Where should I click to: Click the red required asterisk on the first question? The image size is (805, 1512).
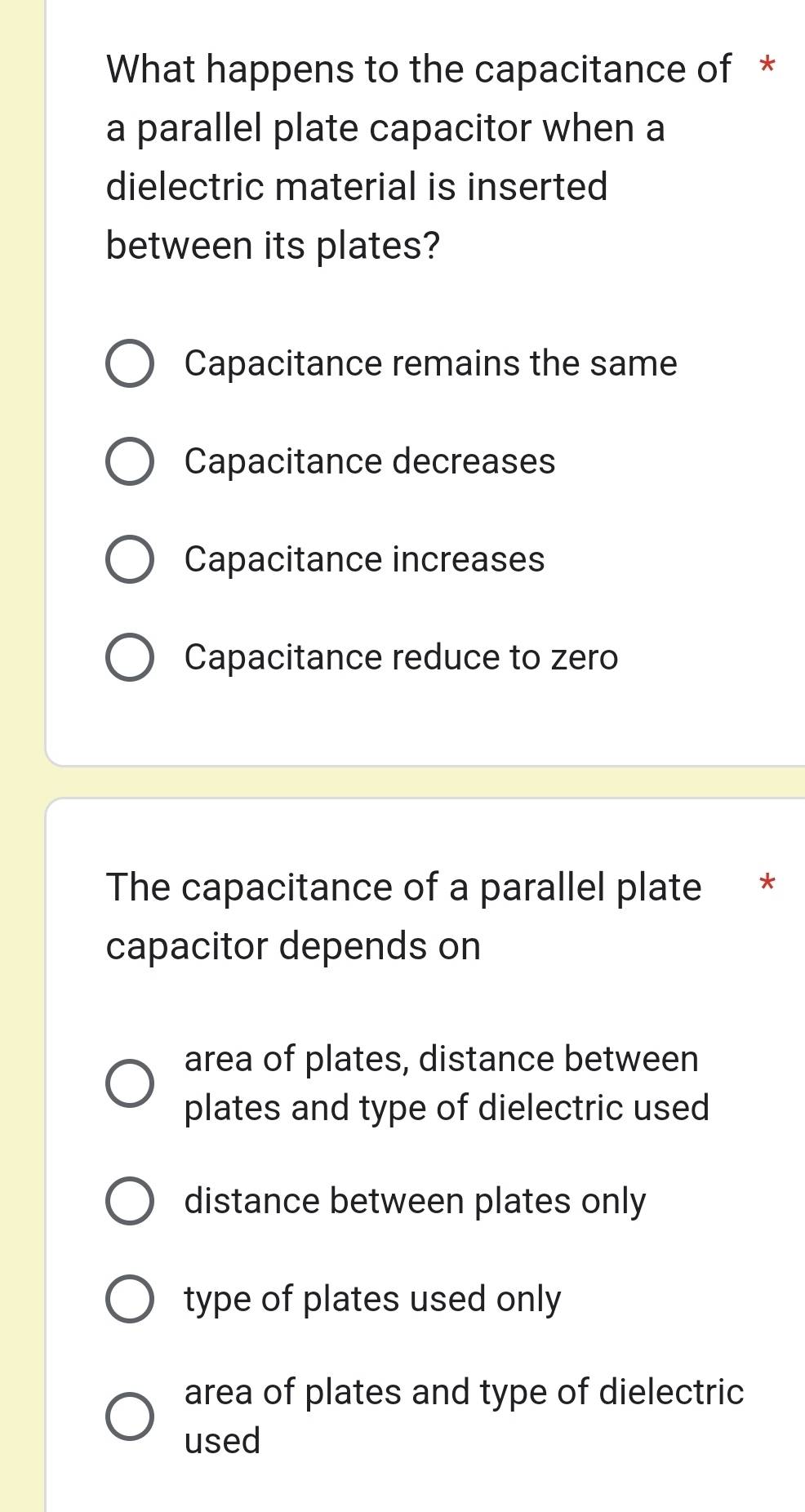point(766,64)
